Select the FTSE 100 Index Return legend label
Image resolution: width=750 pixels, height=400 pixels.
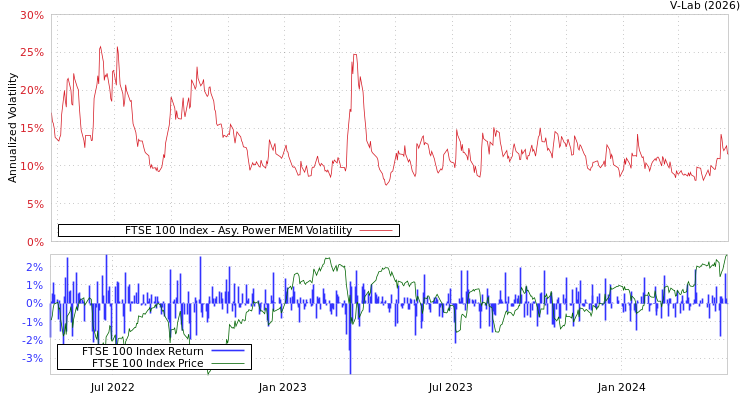[142, 351]
